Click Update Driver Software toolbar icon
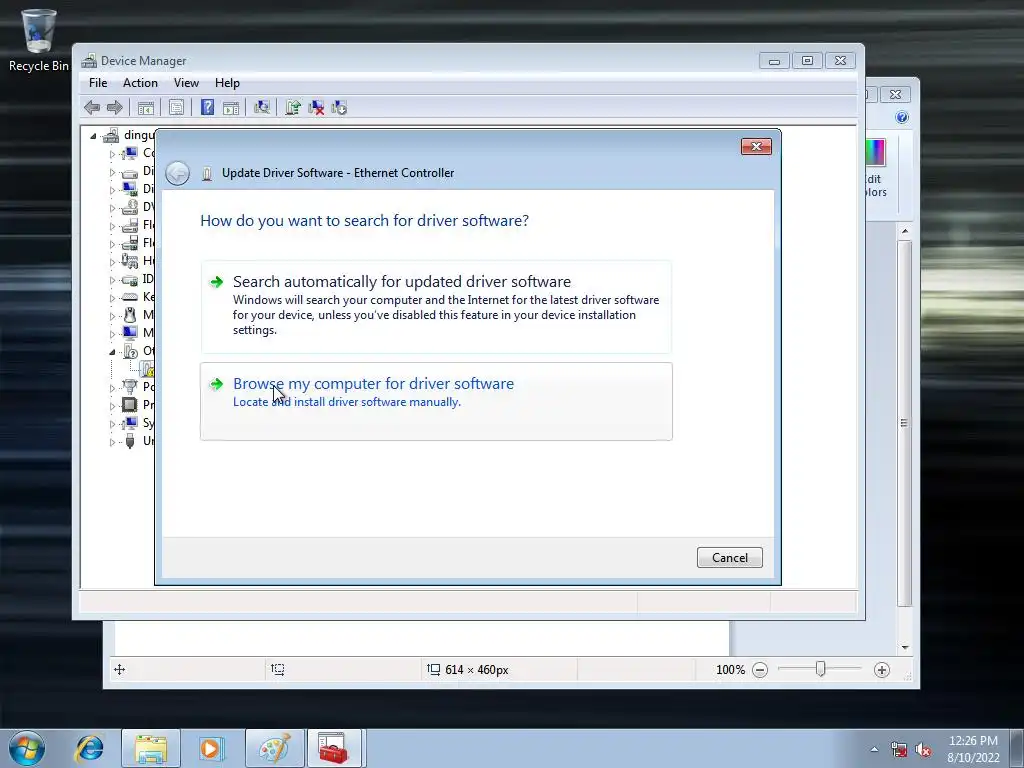The image size is (1024, 768). [x=293, y=107]
